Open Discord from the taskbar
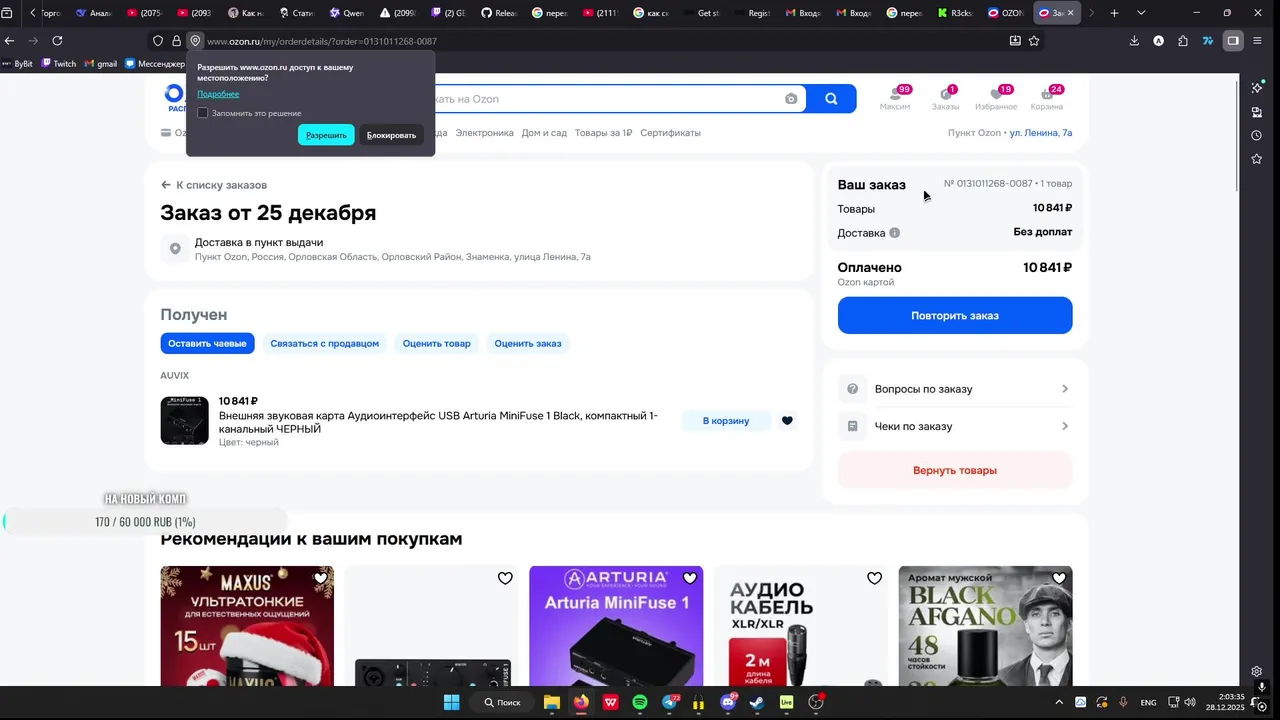This screenshot has width=1280, height=720. coord(728,702)
